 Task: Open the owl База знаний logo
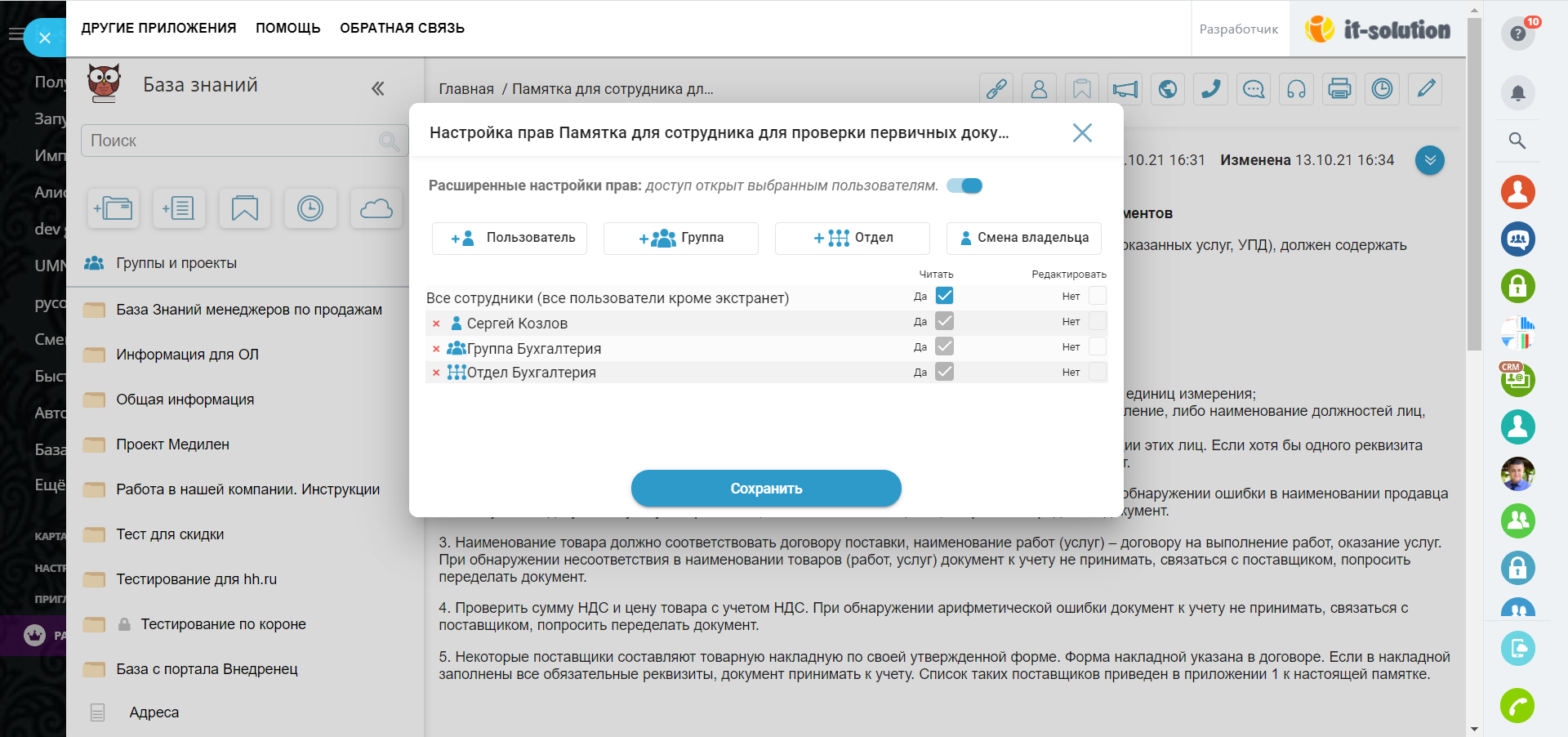coord(104,84)
